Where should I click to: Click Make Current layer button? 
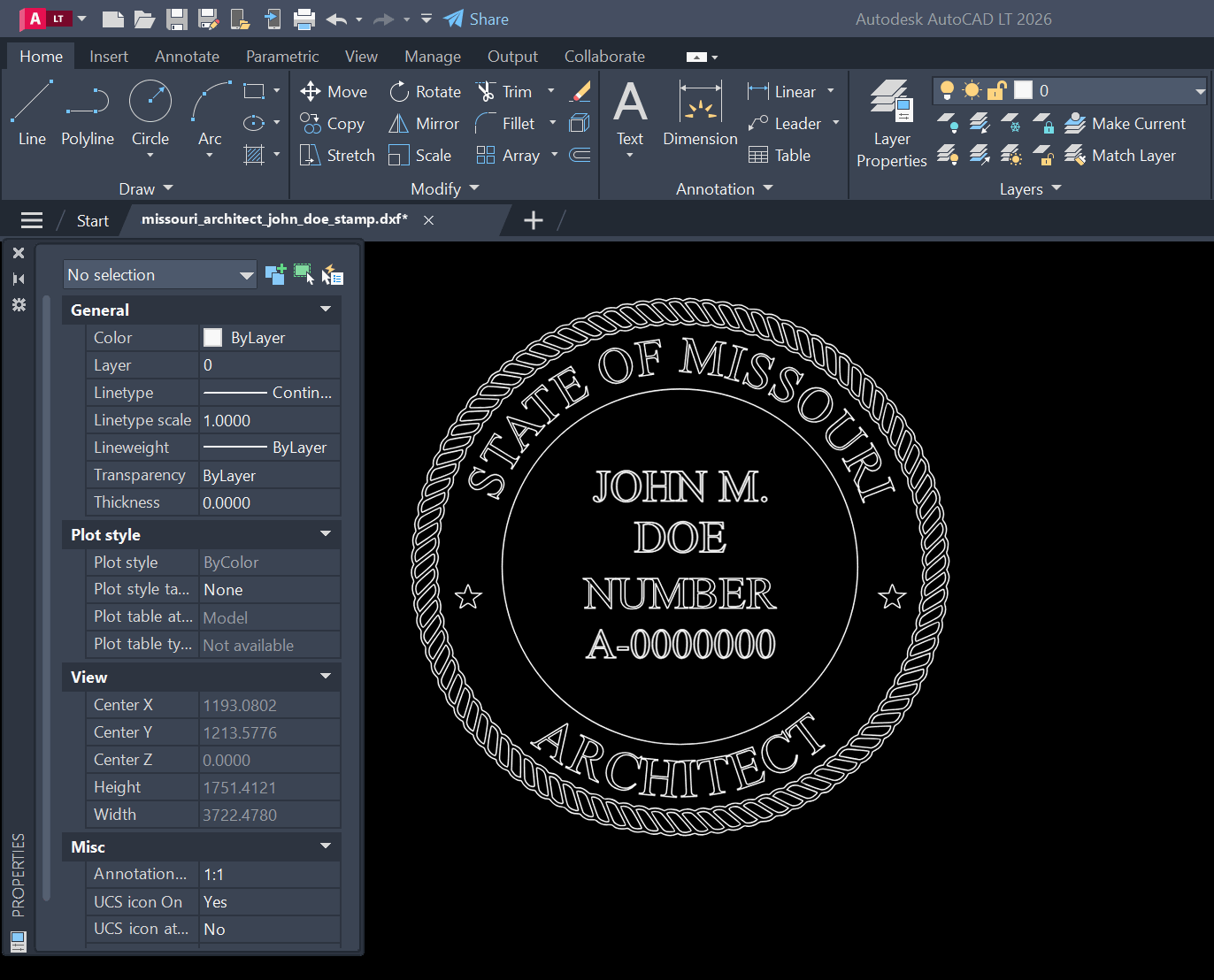click(x=1124, y=123)
